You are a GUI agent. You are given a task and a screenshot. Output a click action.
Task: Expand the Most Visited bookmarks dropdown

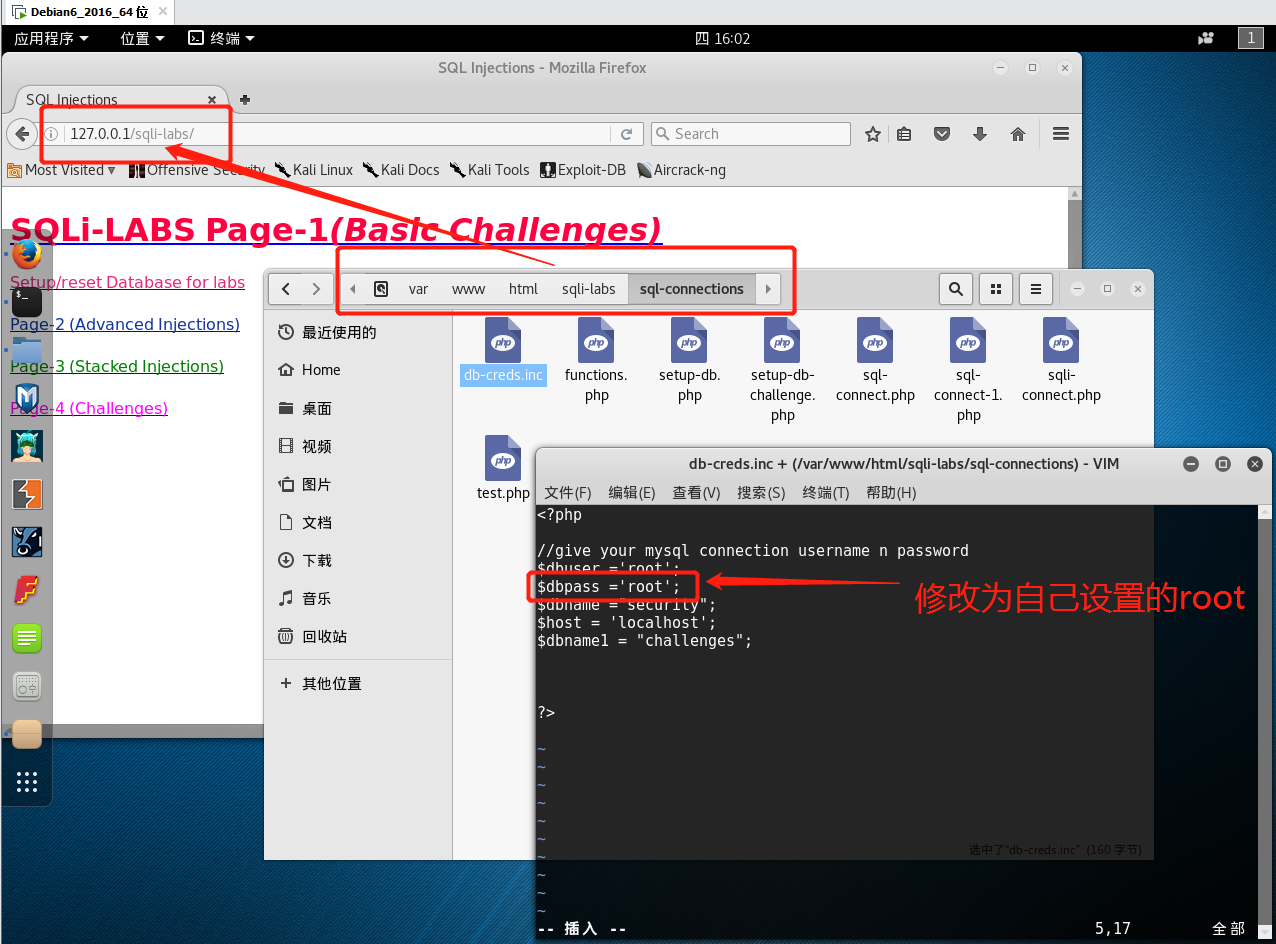click(x=62, y=170)
